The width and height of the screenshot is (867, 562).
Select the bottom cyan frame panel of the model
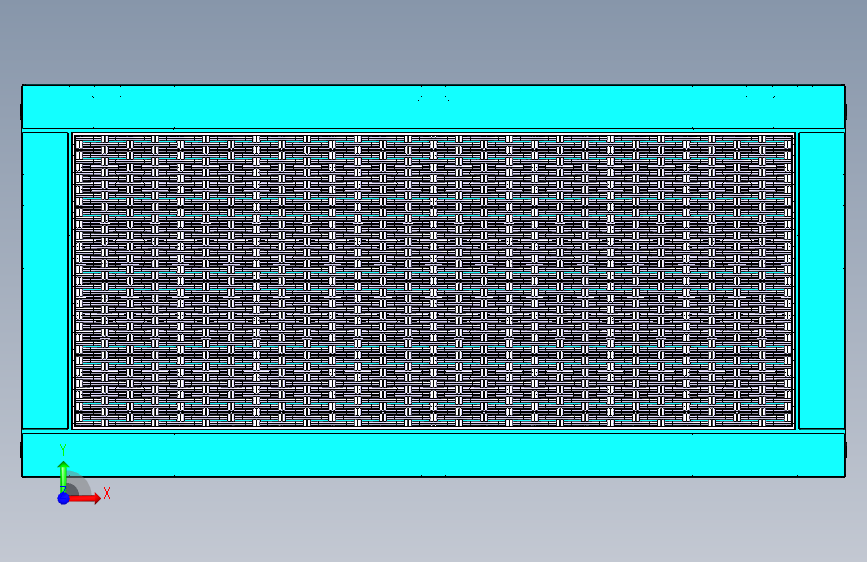tap(434, 455)
